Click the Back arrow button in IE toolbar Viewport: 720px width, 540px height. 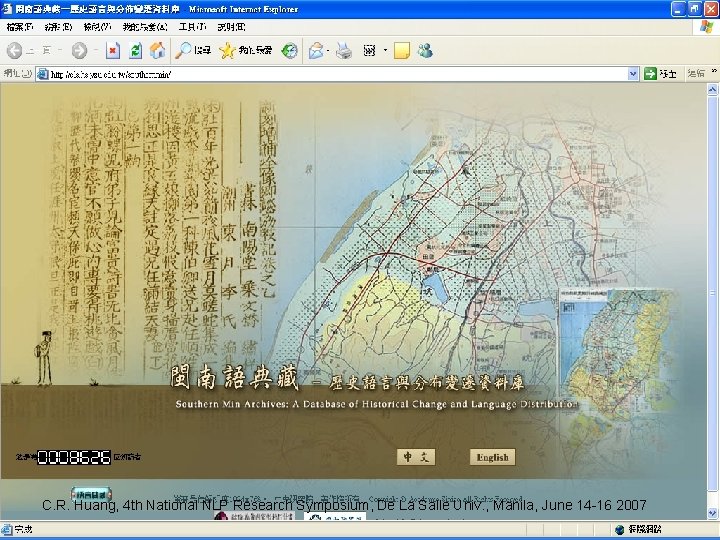[x=14, y=51]
